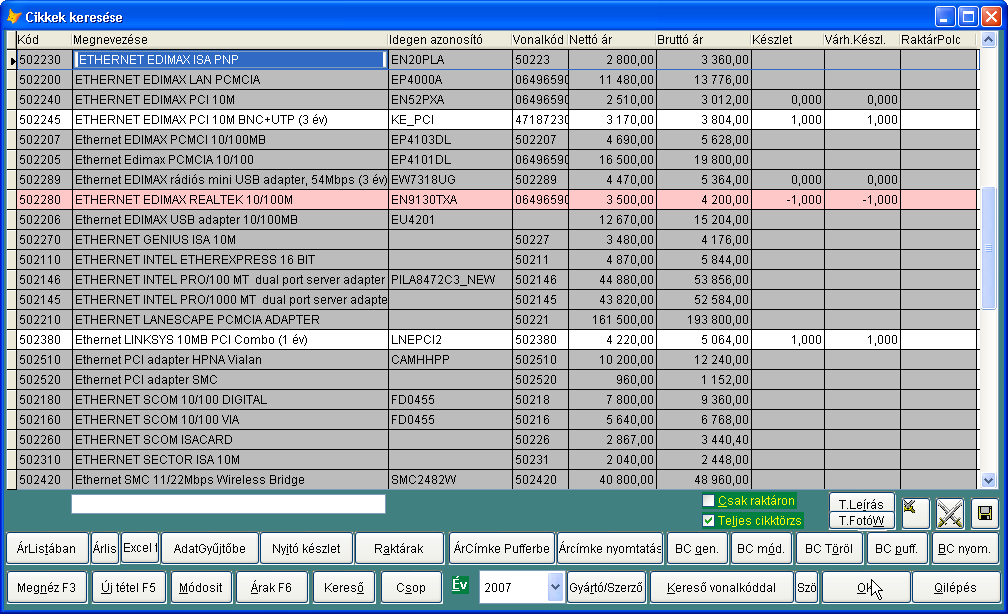
Task: Click the Kód column header
Action: (x=43, y=40)
